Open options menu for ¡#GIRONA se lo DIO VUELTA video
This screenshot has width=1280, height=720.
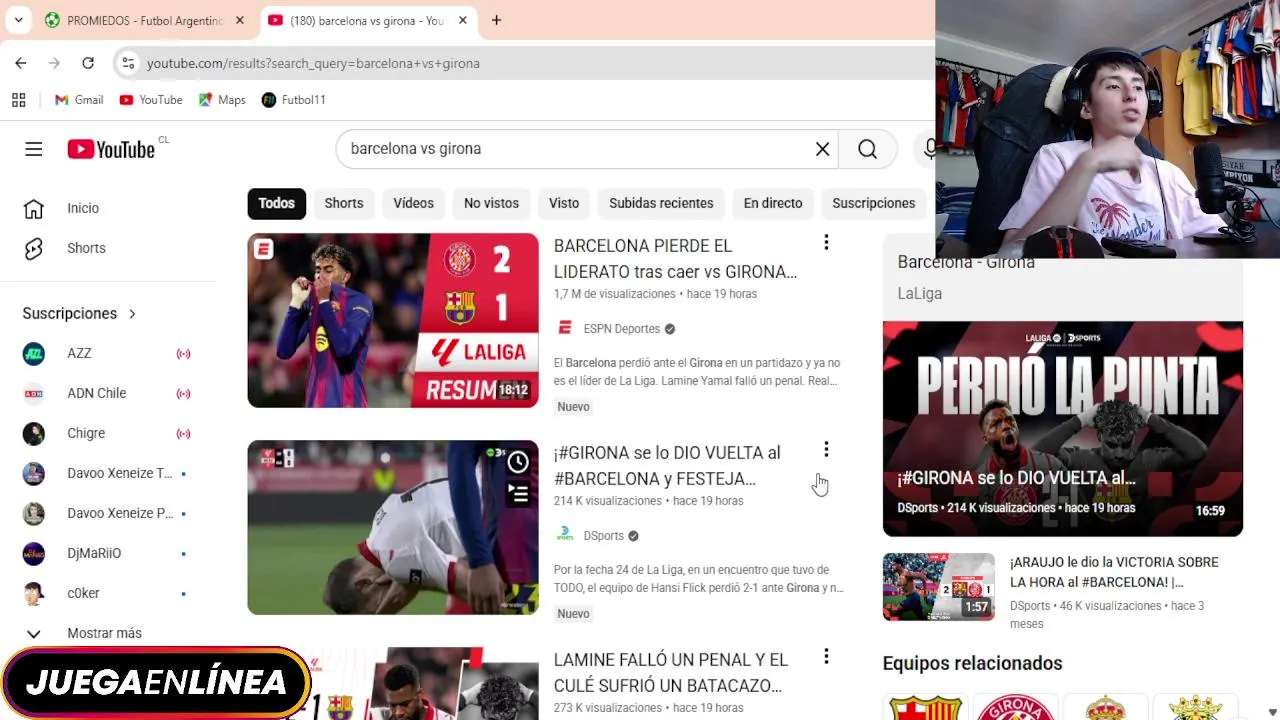point(826,449)
